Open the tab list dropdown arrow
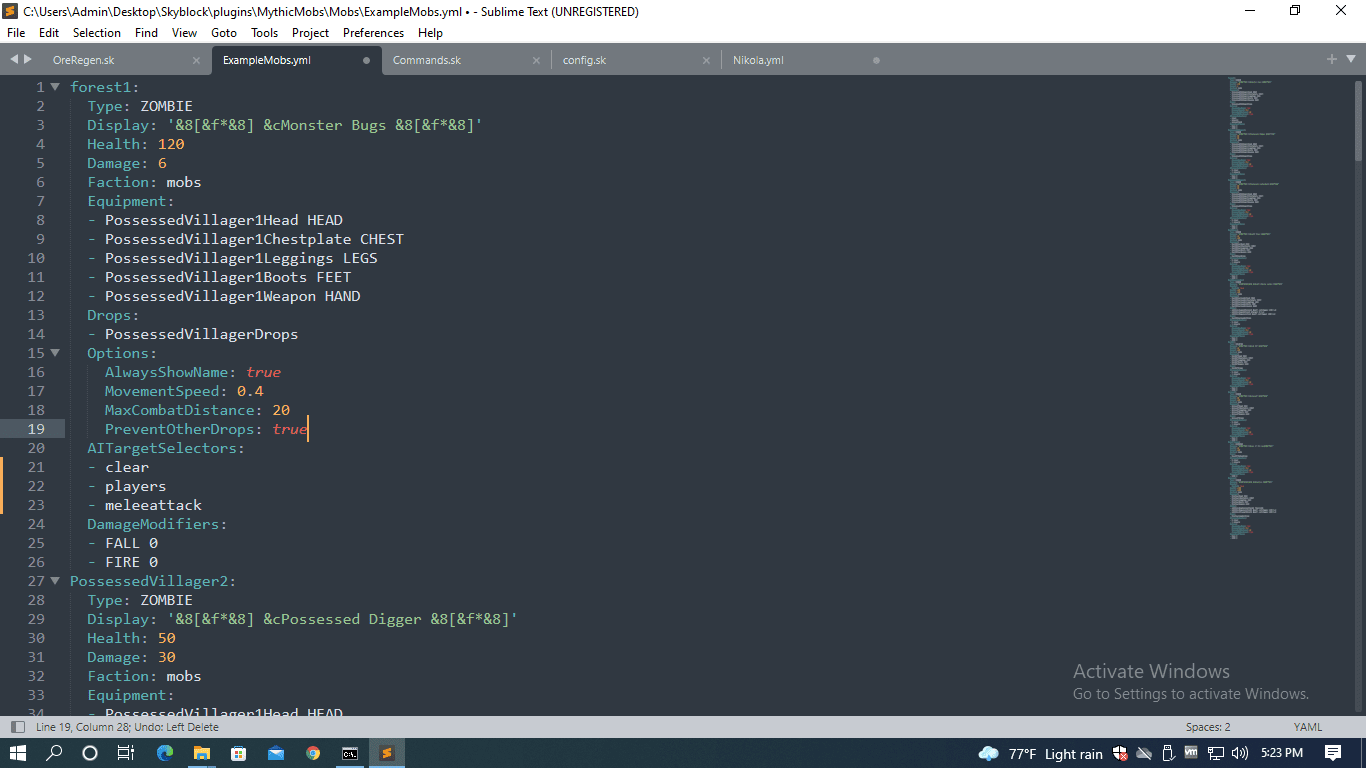Image resolution: width=1366 pixels, height=768 pixels. [1351, 60]
